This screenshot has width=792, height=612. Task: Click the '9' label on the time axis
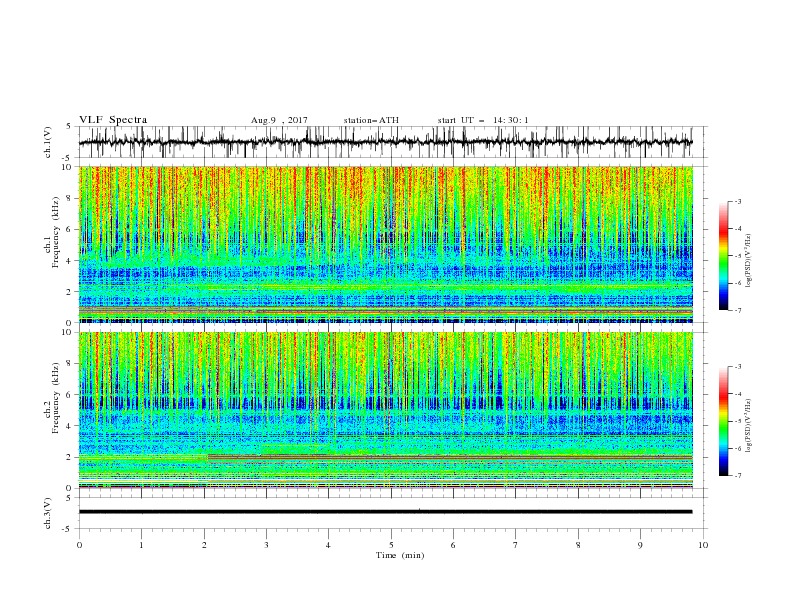[x=640, y=545]
